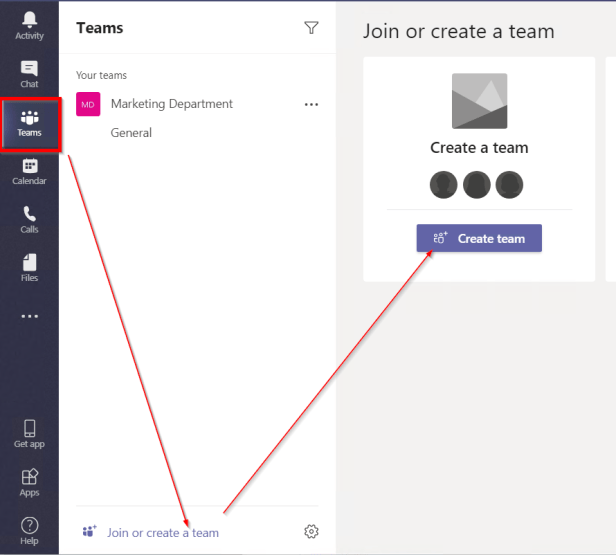The height and width of the screenshot is (555, 616).
Task: Open Files from the sidebar
Action: (29, 268)
